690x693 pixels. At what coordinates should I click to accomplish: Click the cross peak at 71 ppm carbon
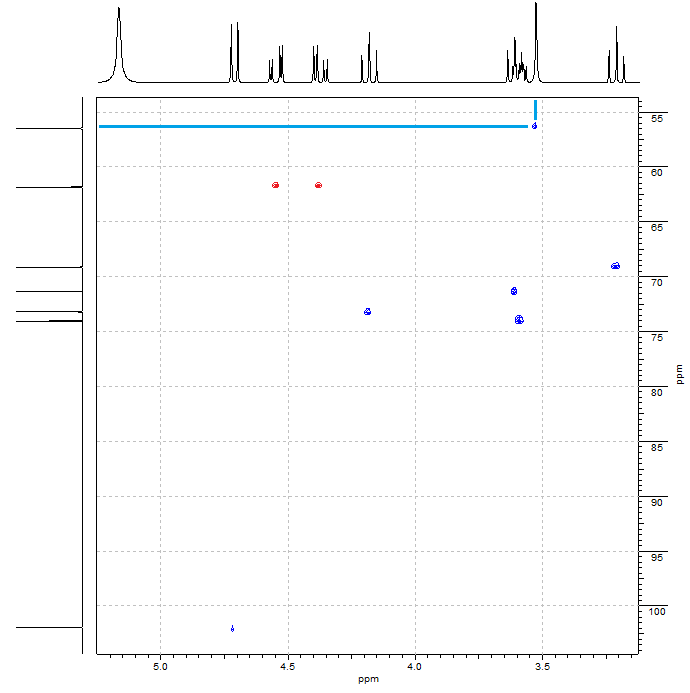tap(514, 291)
